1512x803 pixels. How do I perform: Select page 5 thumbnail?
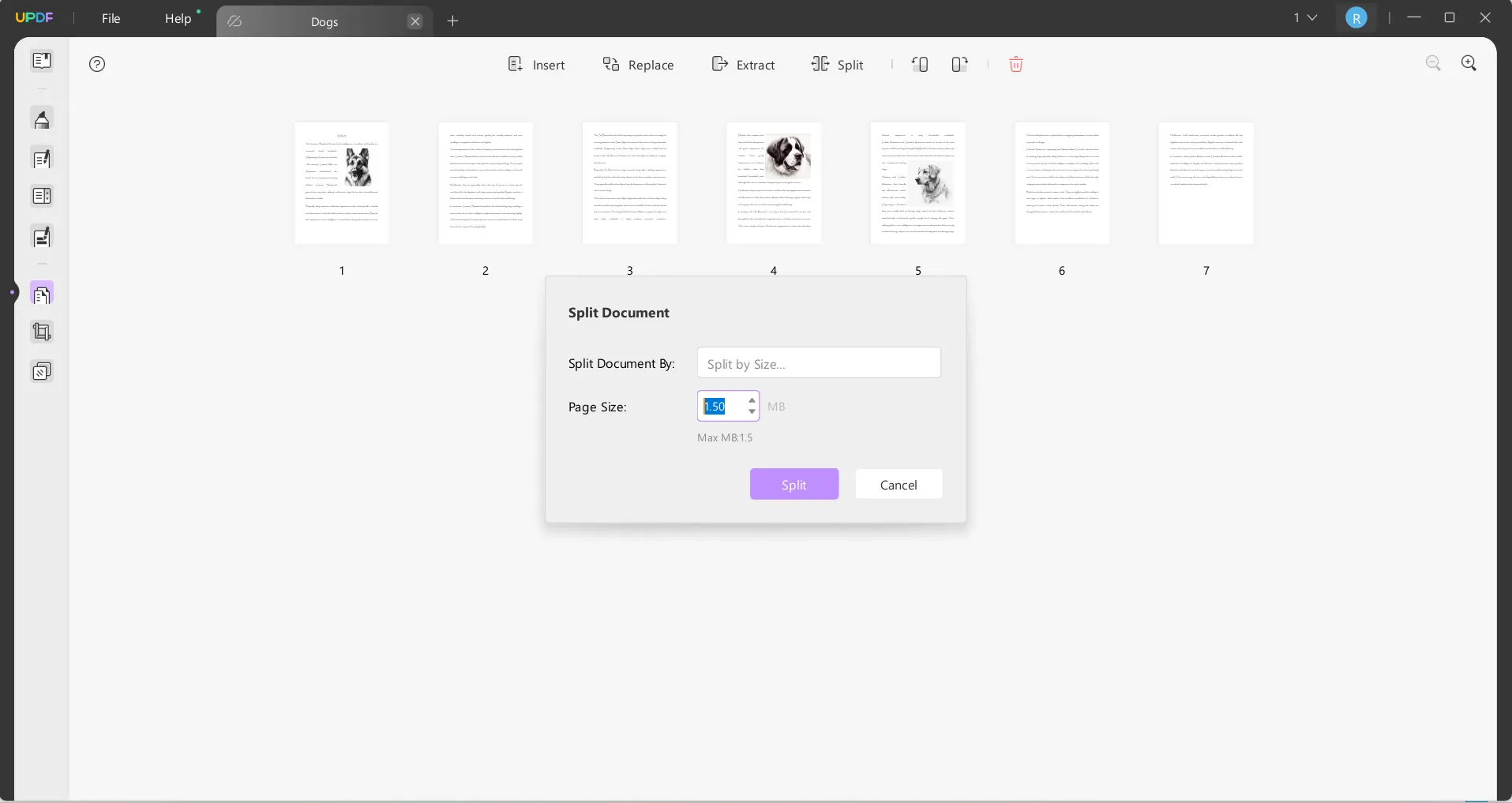(x=918, y=183)
